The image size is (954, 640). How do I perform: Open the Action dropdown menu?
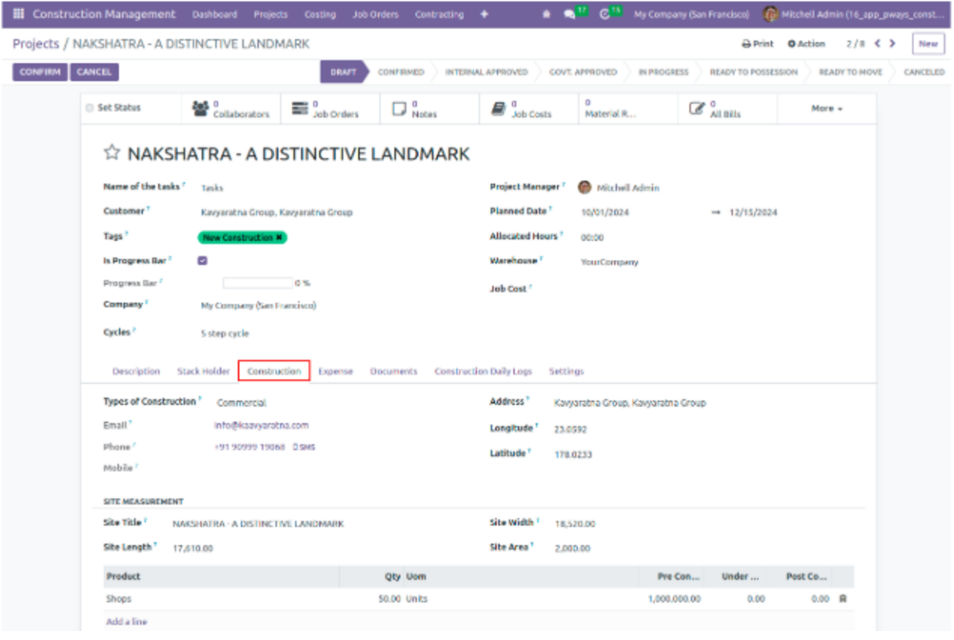(806, 44)
